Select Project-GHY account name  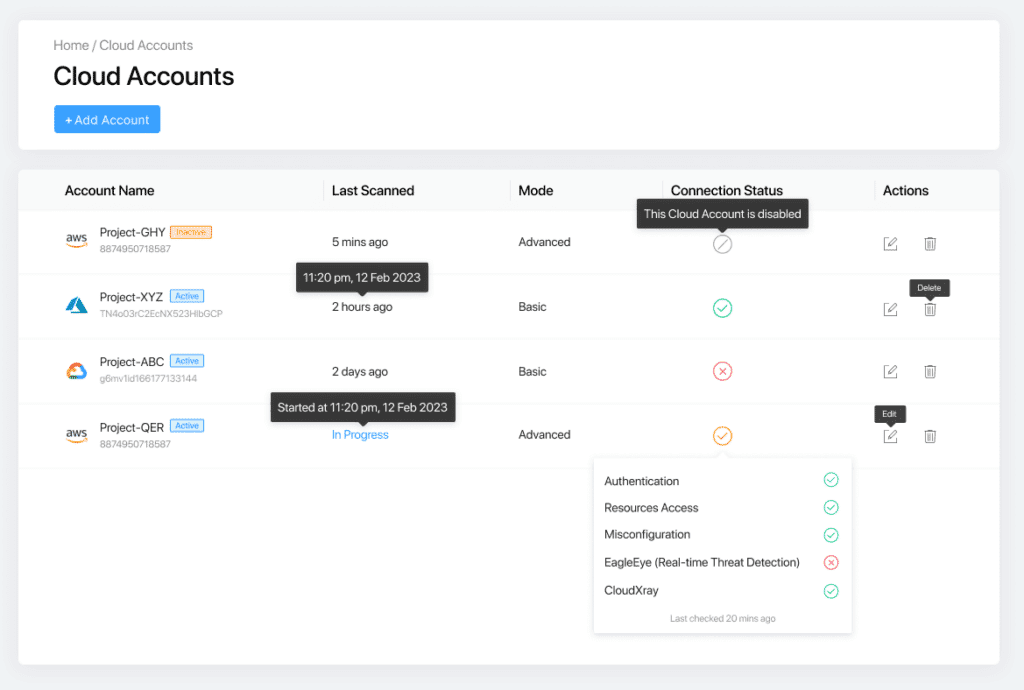click(133, 232)
